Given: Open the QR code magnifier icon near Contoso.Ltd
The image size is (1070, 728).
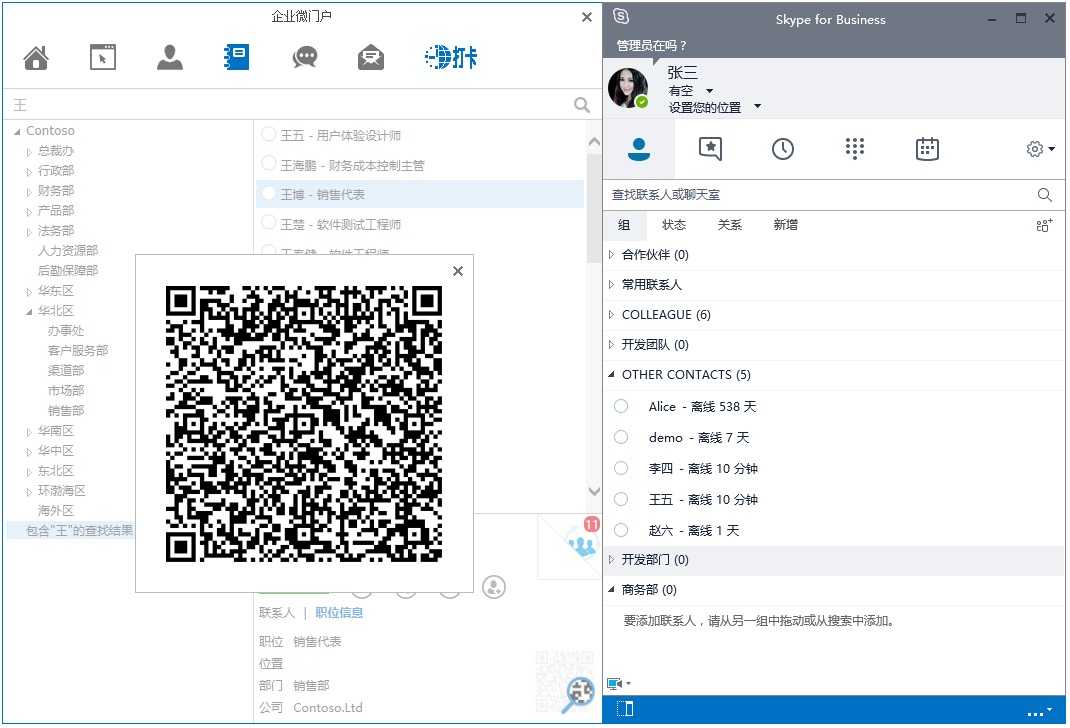Looking at the screenshot, I should [x=577, y=693].
